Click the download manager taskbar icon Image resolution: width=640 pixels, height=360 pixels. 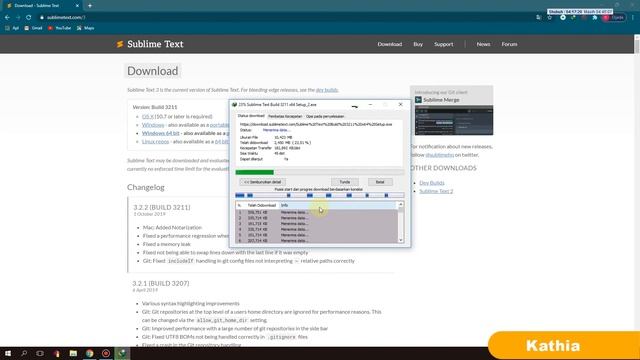click(x=122, y=353)
